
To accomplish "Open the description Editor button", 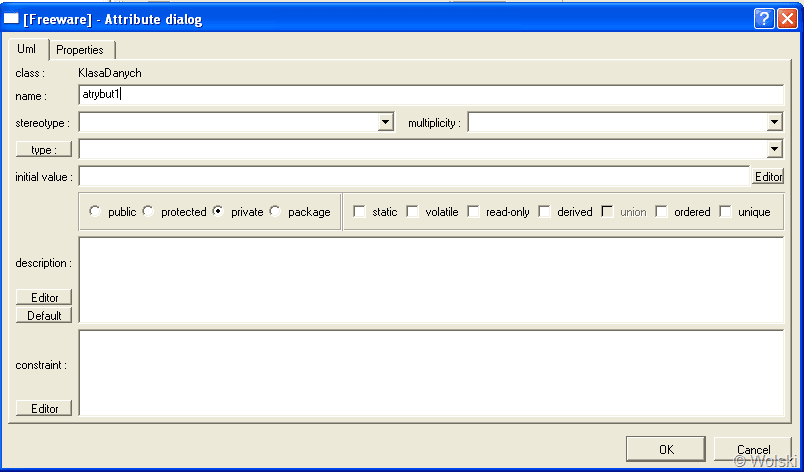I will pyautogui.click(x=44, y=297).
